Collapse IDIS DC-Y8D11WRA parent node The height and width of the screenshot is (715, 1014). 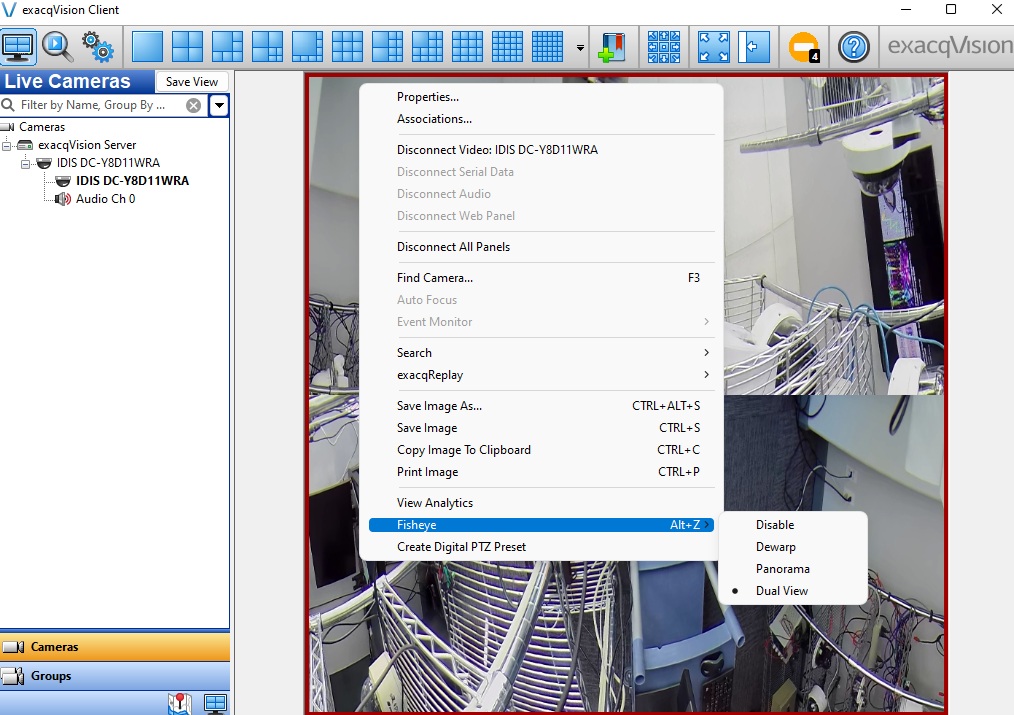[x=25, y=164]
